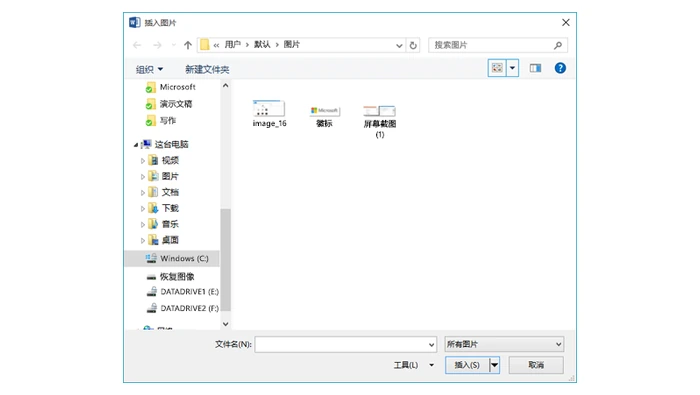Click sidebar scrollbar up arrow
Viewport: 700px width, 395px height.
pyautogui.click(x=225, y=86)
